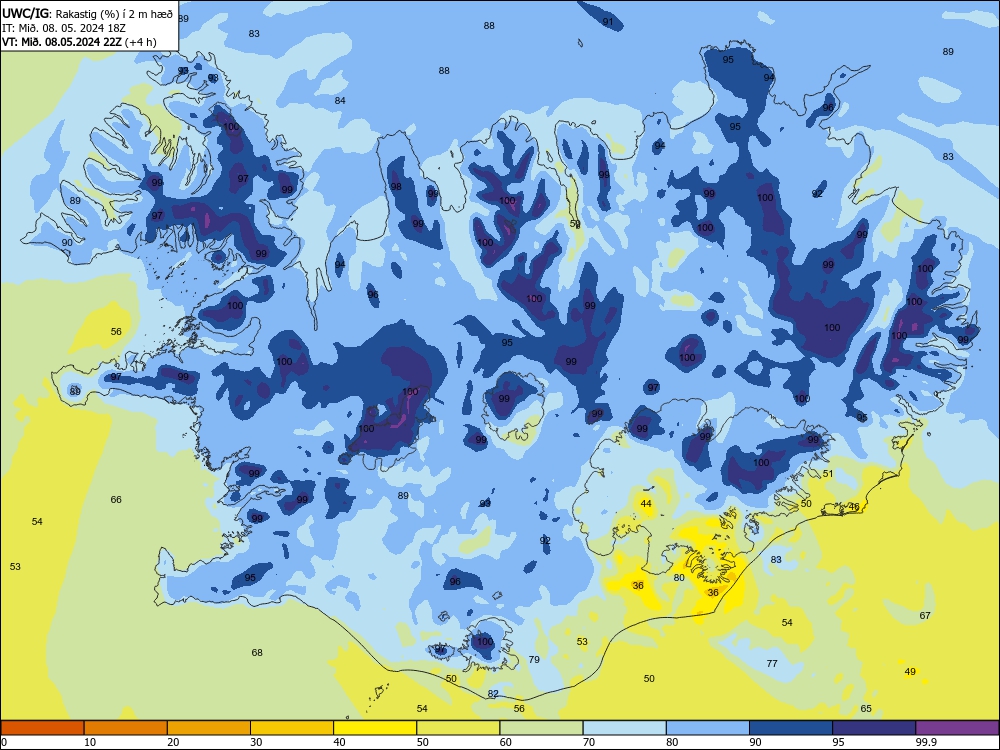Viewport: 1000px width, 750px height.
Task: Click the '99.9' legend tick label
Action: pyautogui.click(x=926, y=742)
